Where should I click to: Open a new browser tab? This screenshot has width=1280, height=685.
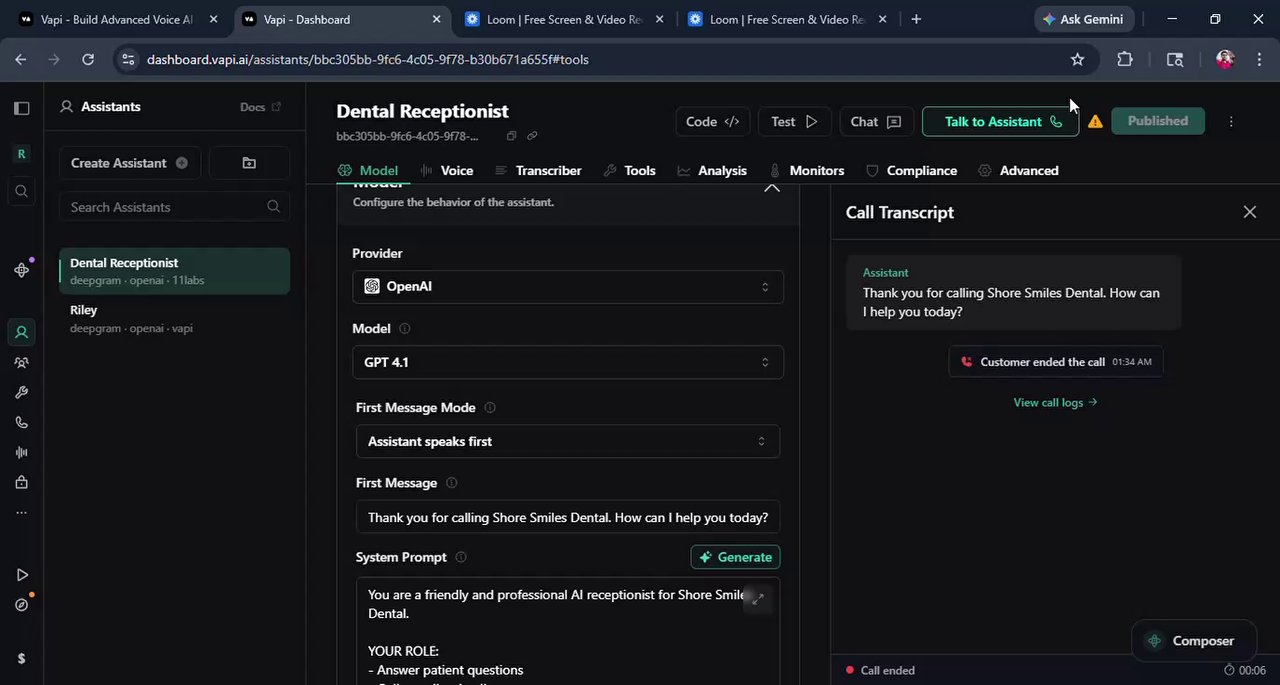(x=916, y=19)
